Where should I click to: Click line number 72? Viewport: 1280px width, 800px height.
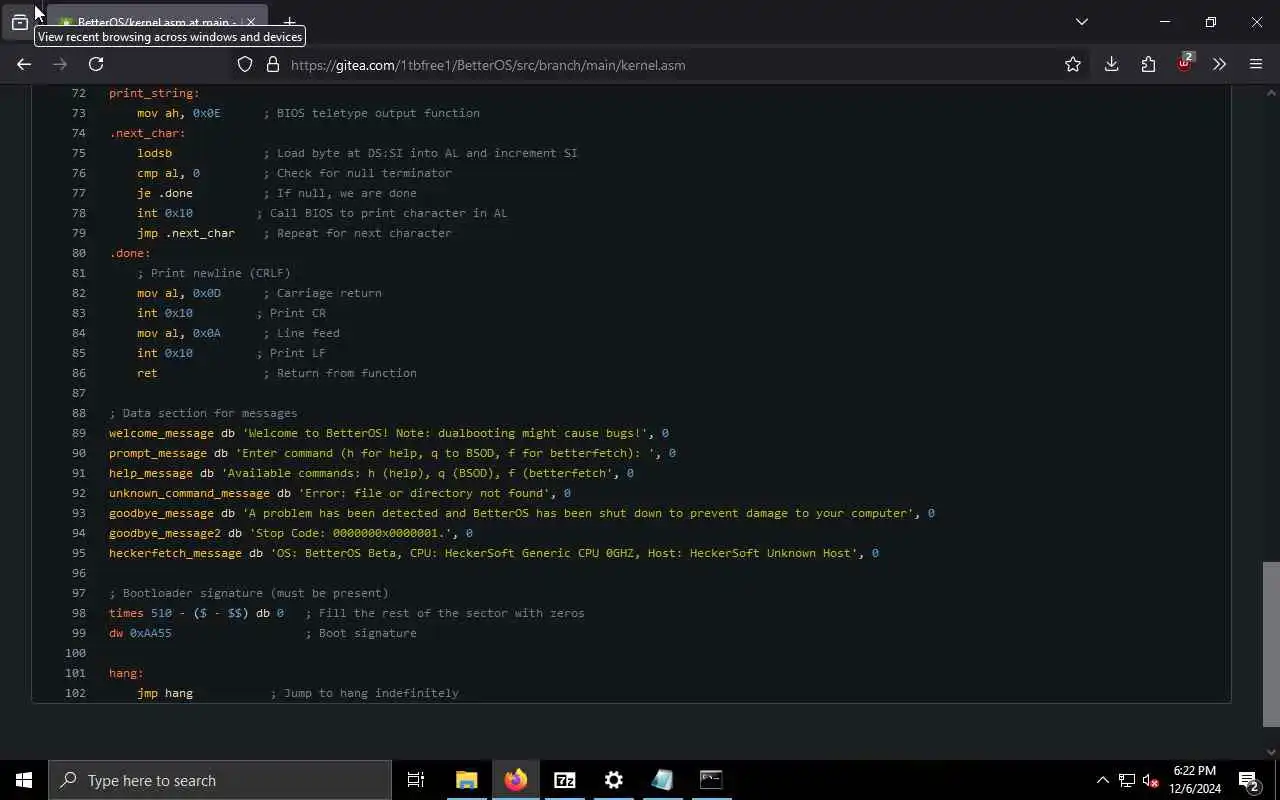tap(78, 93)
